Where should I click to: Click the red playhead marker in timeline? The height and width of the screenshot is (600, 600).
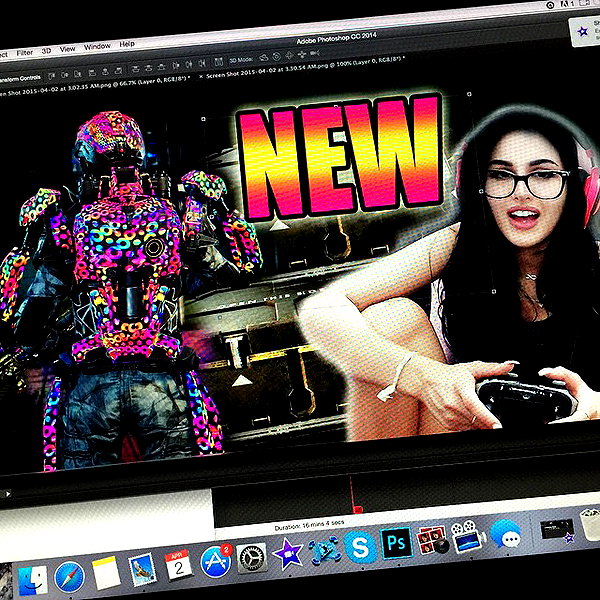pyautogui.click(x=358, y=509)
